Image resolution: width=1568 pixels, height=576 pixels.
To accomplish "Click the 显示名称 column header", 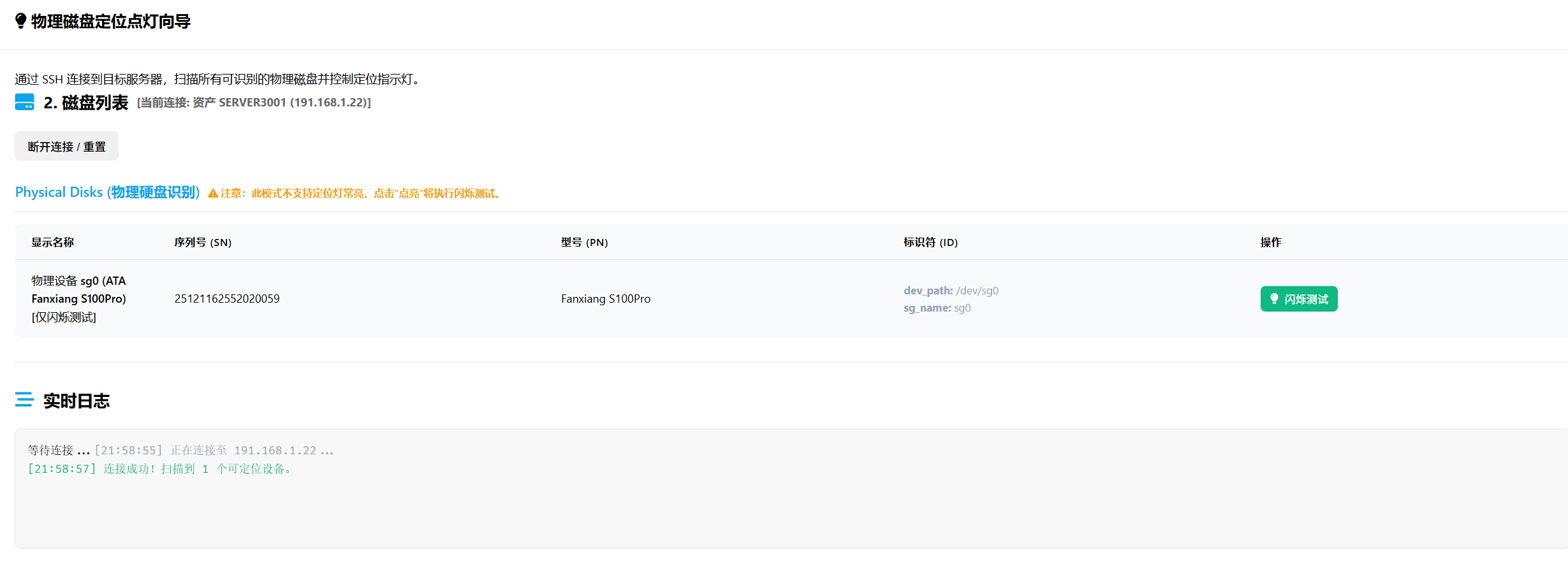I will point(53,242).
